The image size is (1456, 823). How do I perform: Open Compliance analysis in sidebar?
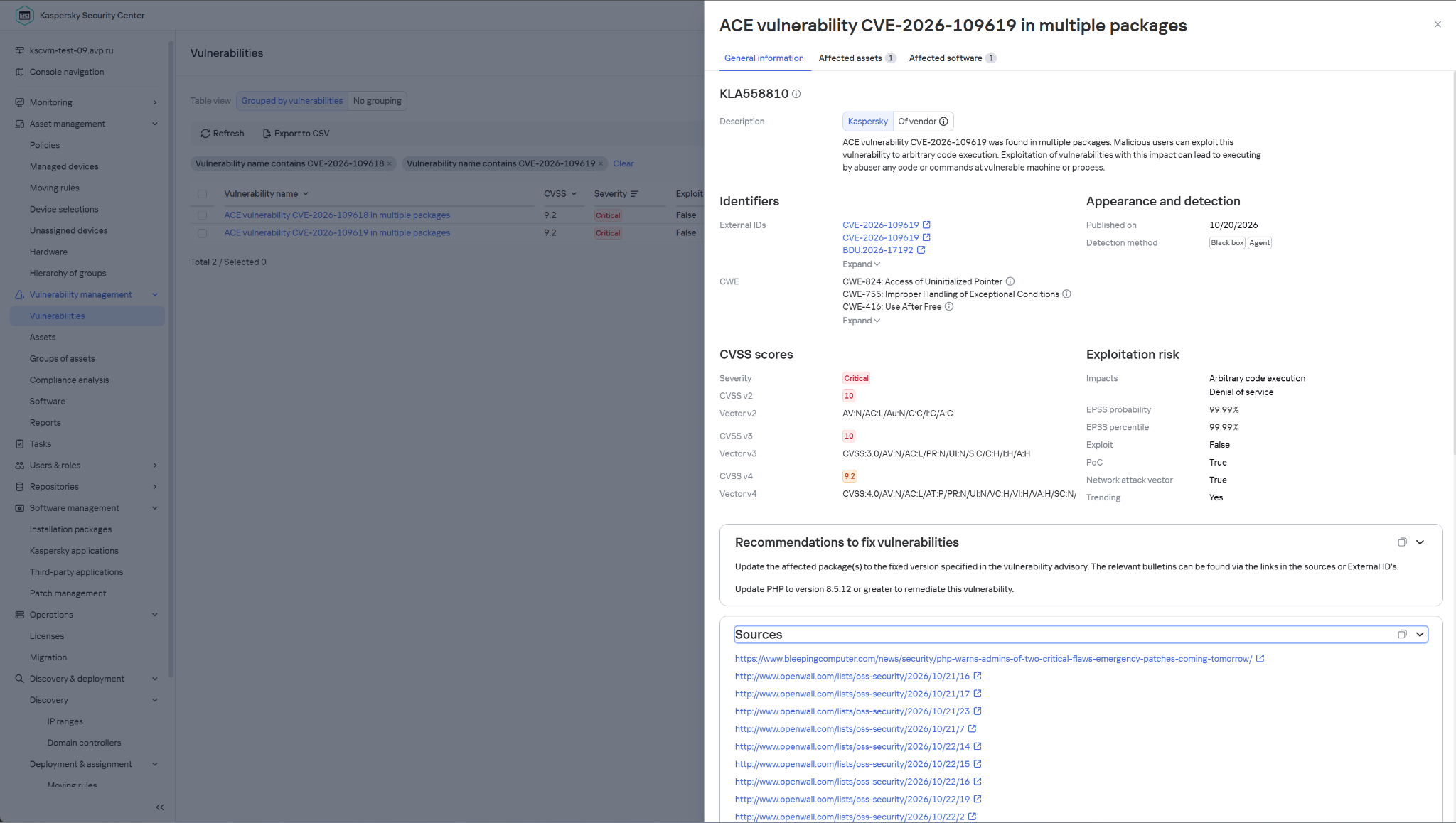69,380
